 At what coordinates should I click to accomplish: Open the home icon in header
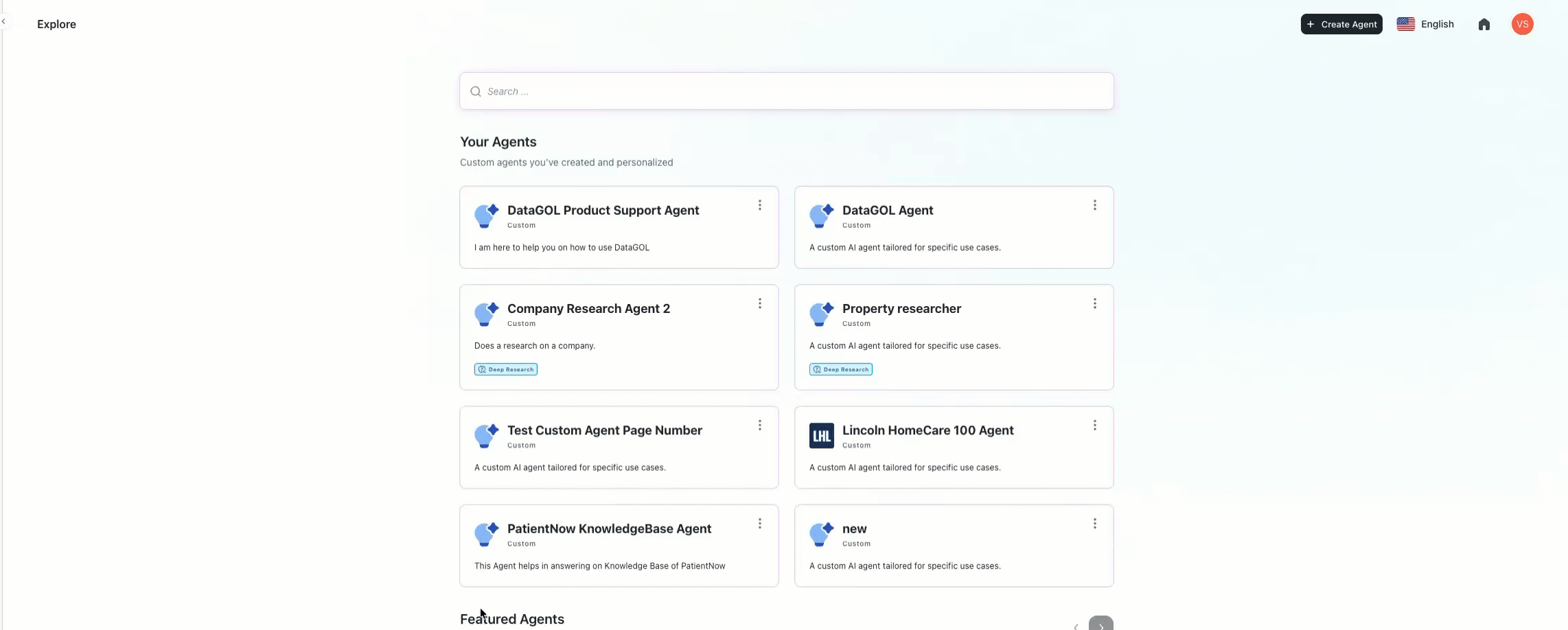point(1484,25)
